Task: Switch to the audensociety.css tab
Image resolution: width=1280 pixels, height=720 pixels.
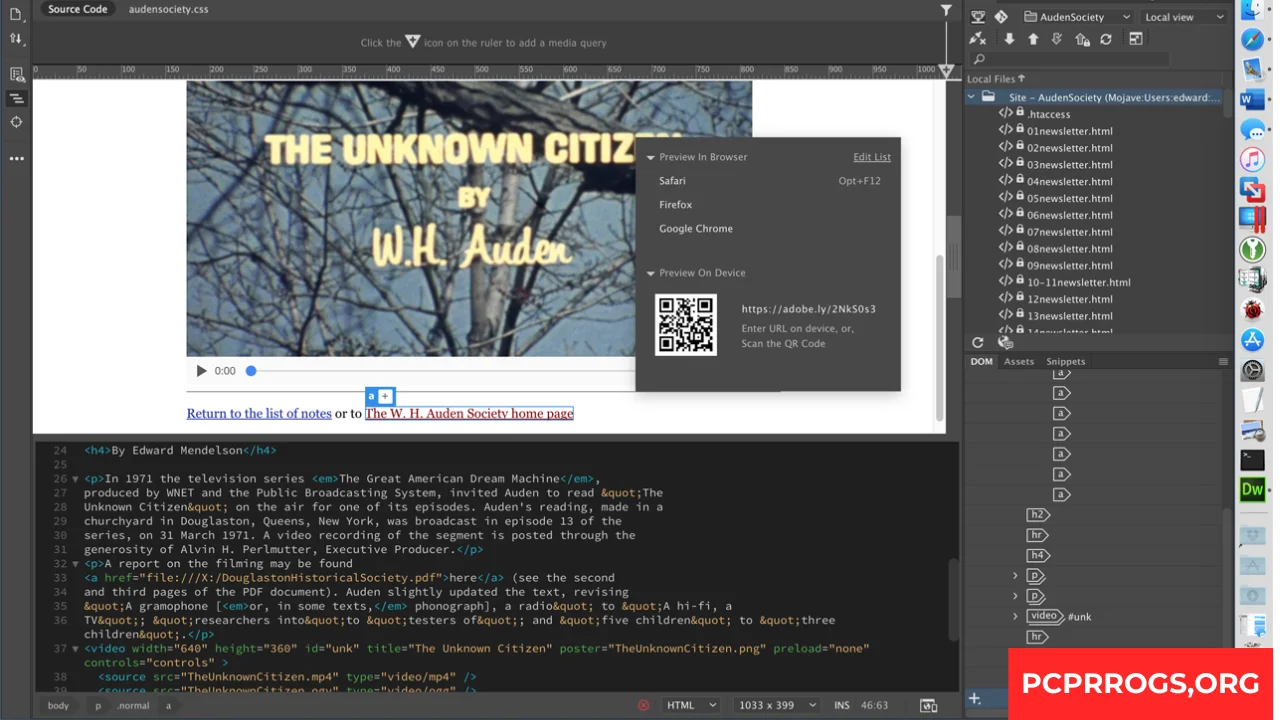Action: pos(168,9)
